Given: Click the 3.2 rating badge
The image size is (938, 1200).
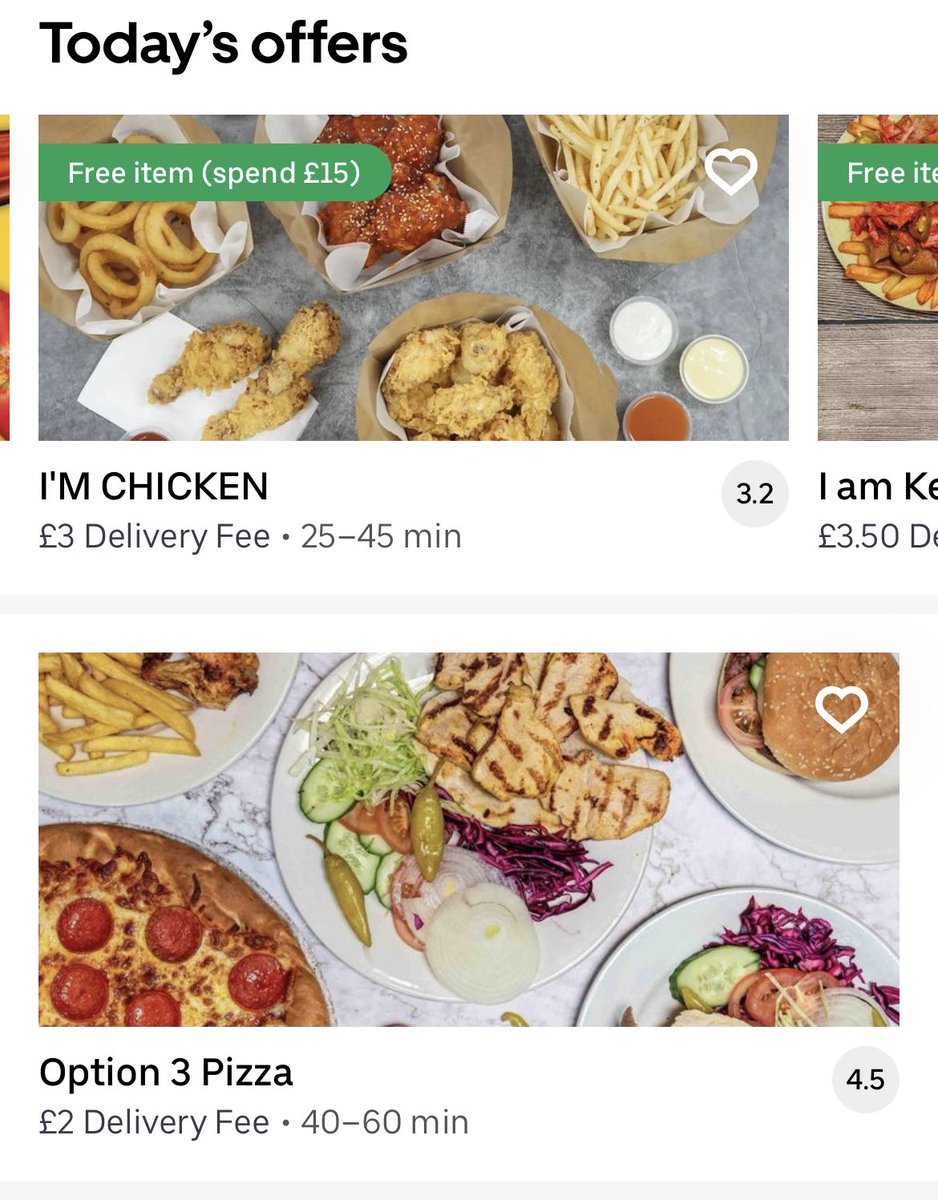Looking at the screenshot, I should pyautogui.click(x=754, y=493).
